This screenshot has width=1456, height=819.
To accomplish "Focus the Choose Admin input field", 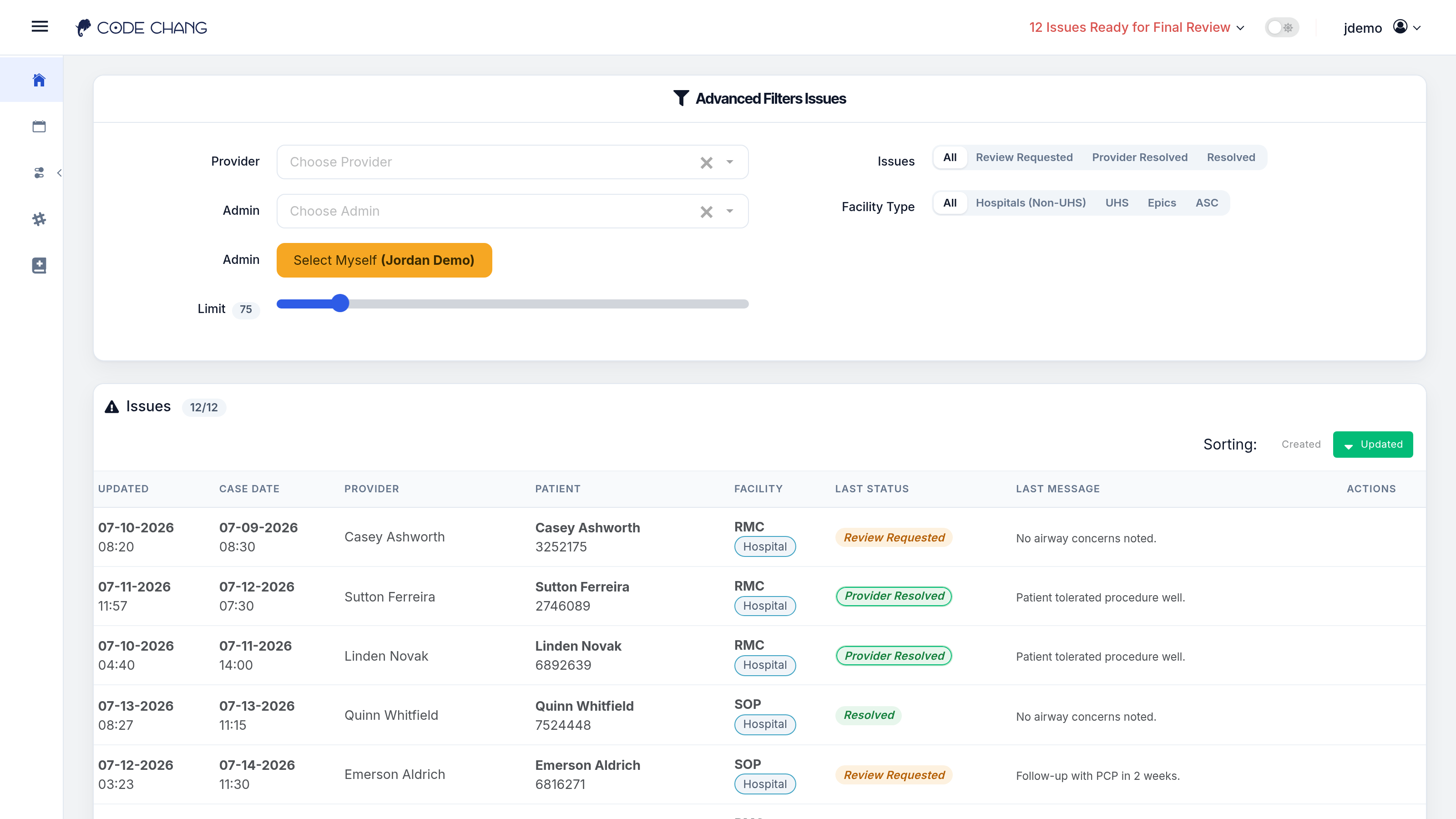I will coord(512,212).
